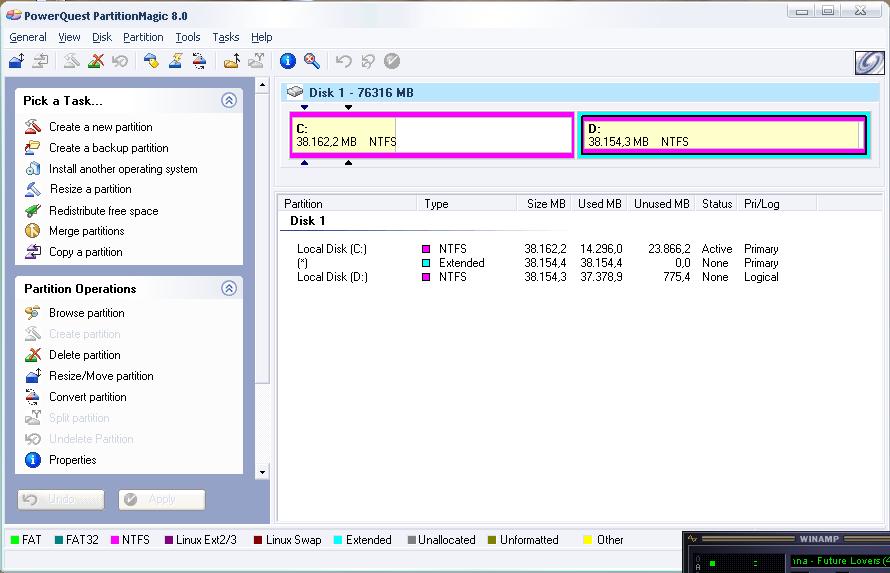The height and width of the screenshot is (573, 890).
Task: Choose Resize a partition task
Action: click(x=90, y=189)
